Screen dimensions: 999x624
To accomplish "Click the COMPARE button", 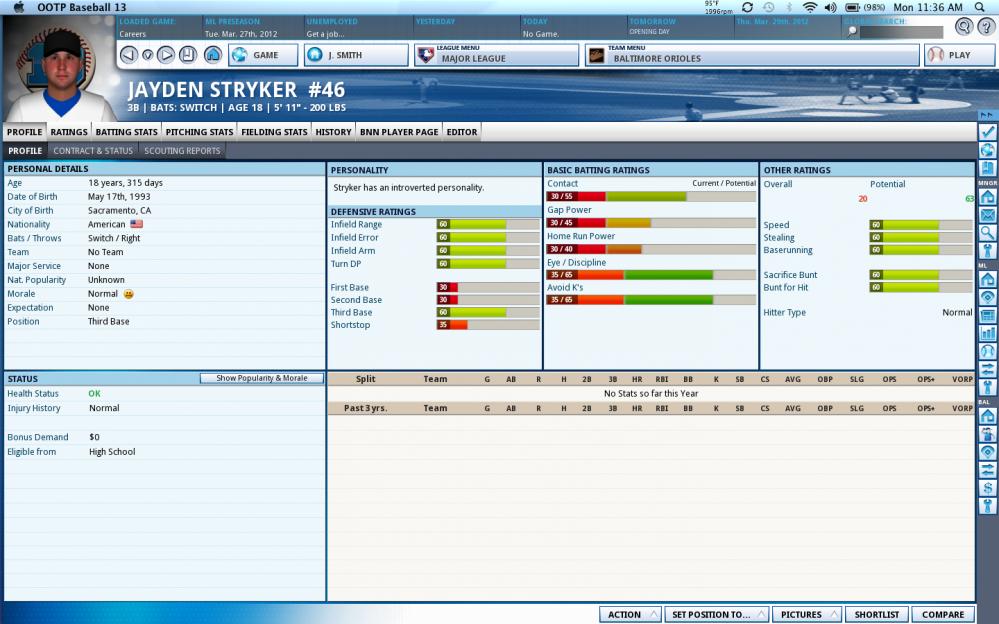I will click(x=943, y=614).
